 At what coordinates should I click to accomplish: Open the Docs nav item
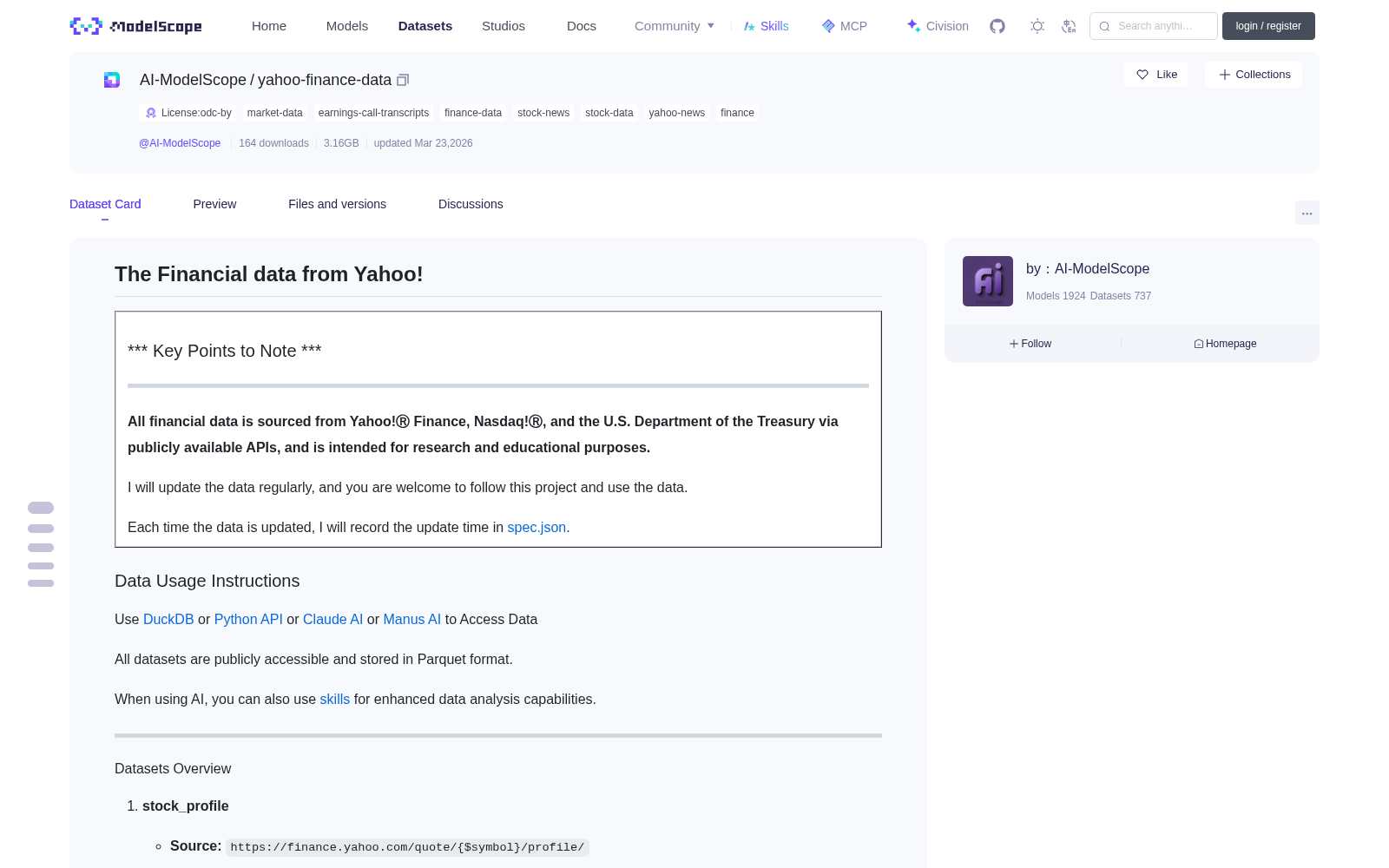(x=582, y=26)
